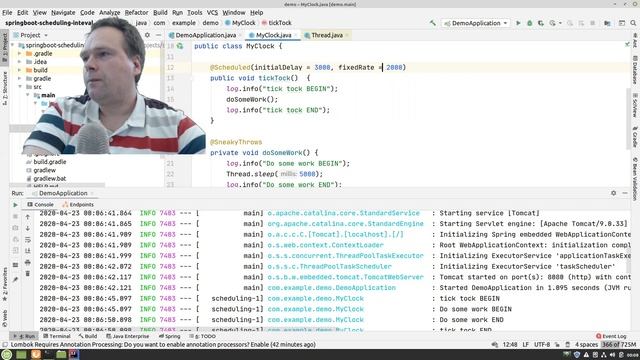This screenshot has height=360, width=640.
Task: Click the down arrow in console gutter
Action: pyautogui.click(x=27, y=228)
